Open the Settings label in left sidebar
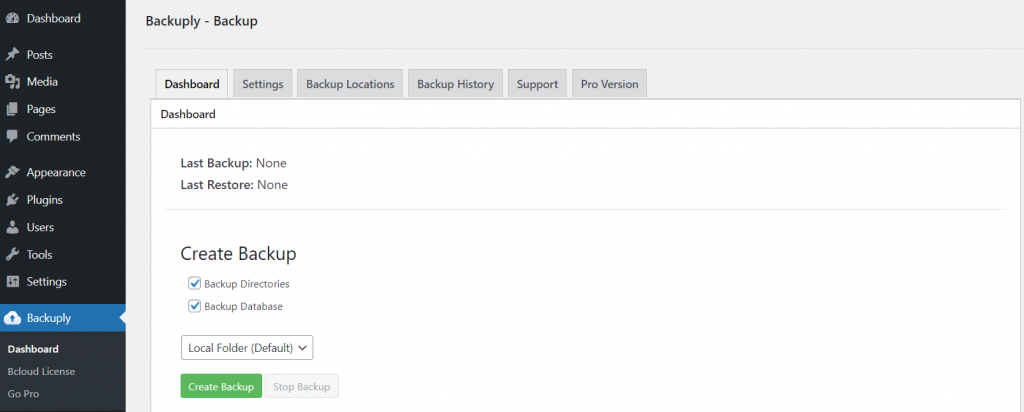The image size is (1024, 412). point(46,283)
